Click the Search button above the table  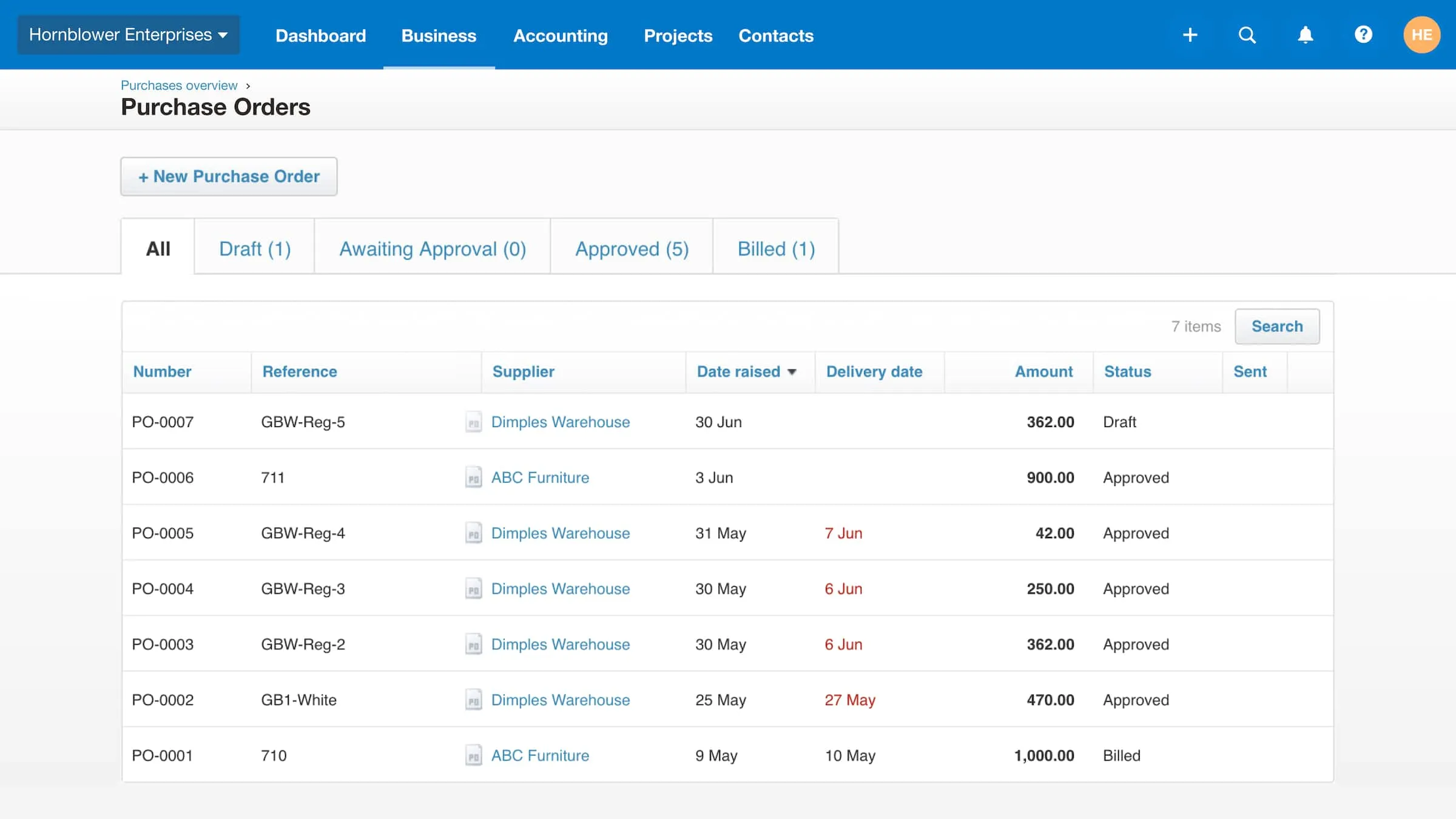point(1277,326)
